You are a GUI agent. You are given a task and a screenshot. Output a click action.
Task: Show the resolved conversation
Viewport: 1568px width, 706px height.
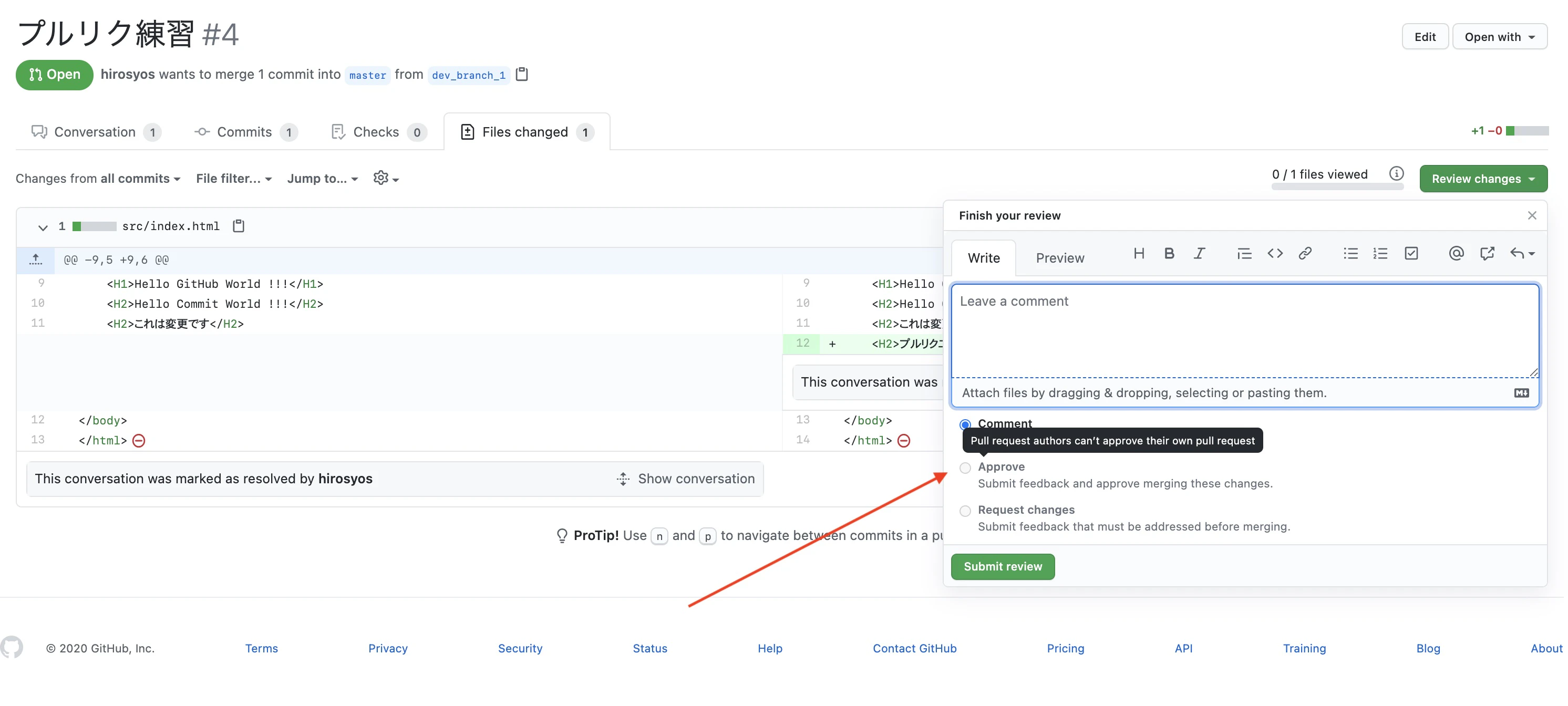[685, 479]
